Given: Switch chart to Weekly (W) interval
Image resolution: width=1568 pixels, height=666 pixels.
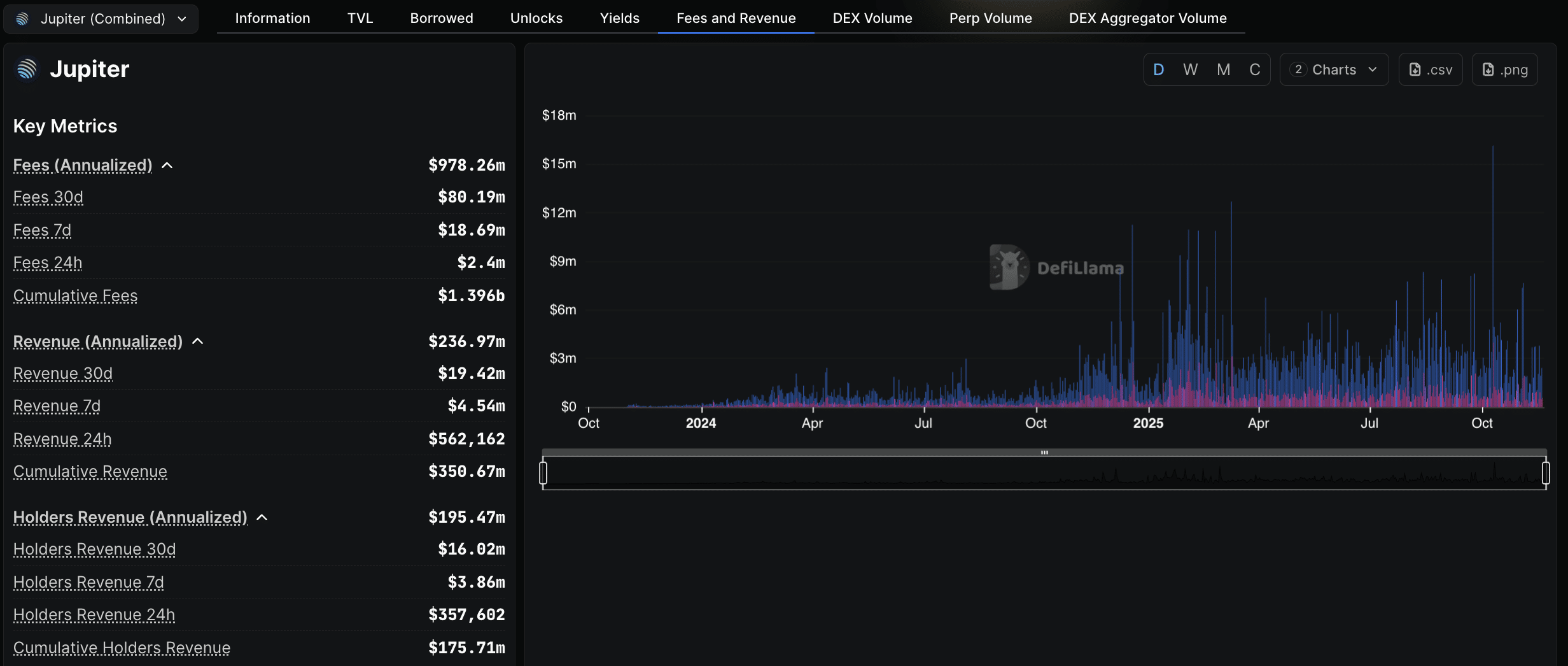Looking at the screenshot, I should click(x=1190, y=69).
